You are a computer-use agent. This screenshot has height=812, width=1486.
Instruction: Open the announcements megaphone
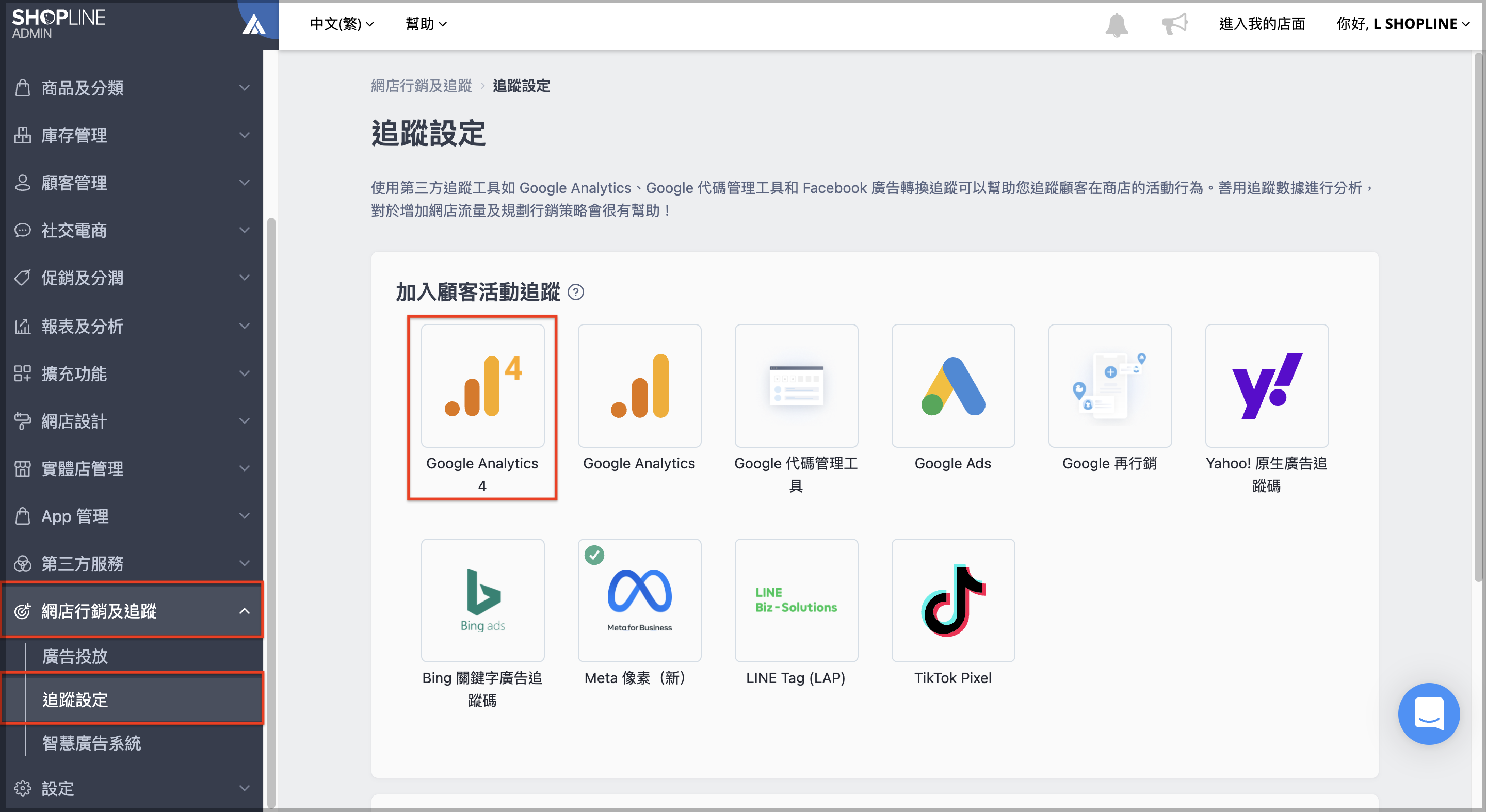click(1174, 24)
